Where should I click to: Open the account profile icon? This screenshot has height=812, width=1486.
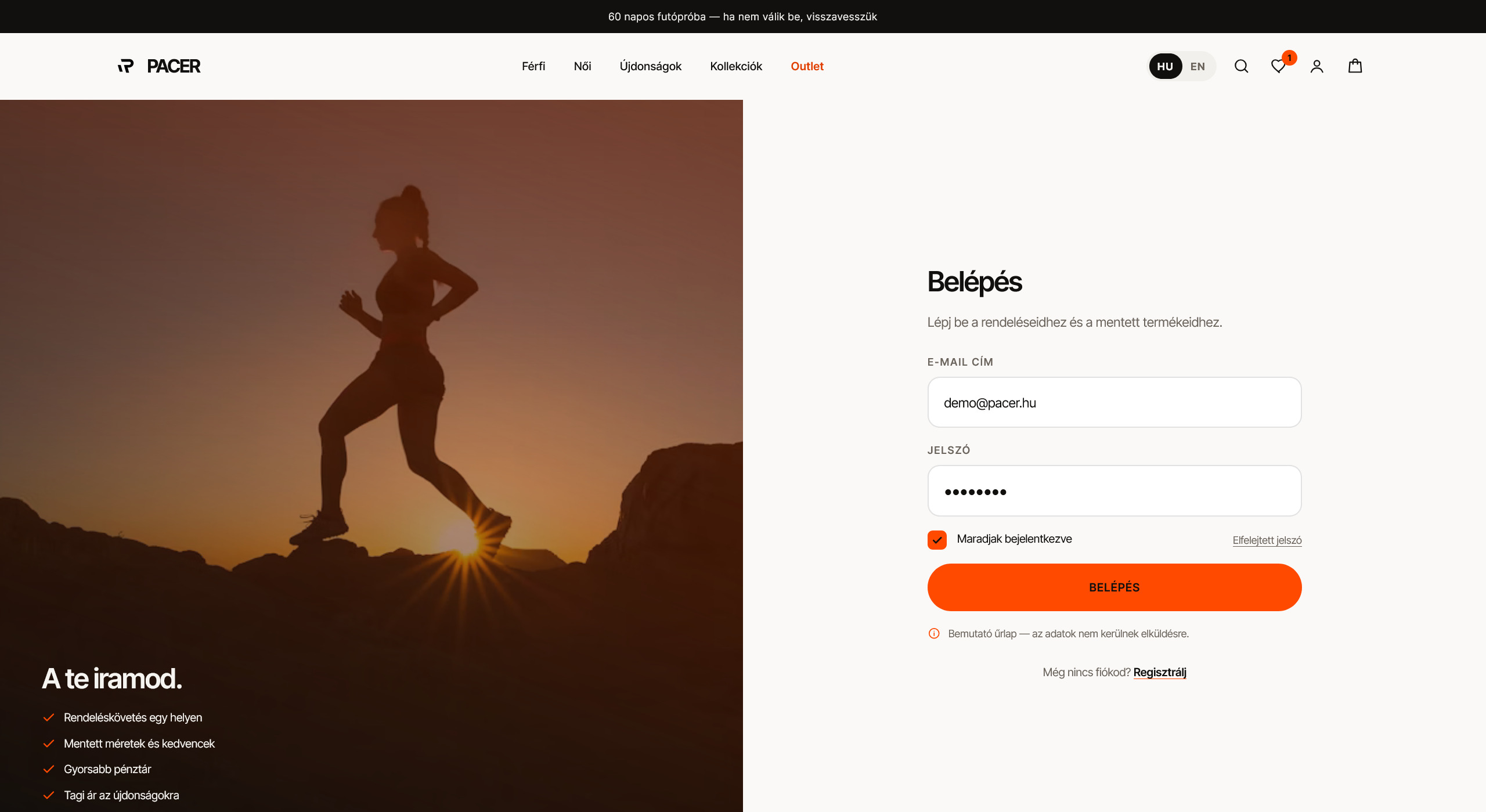click(x=1317, y=66)
